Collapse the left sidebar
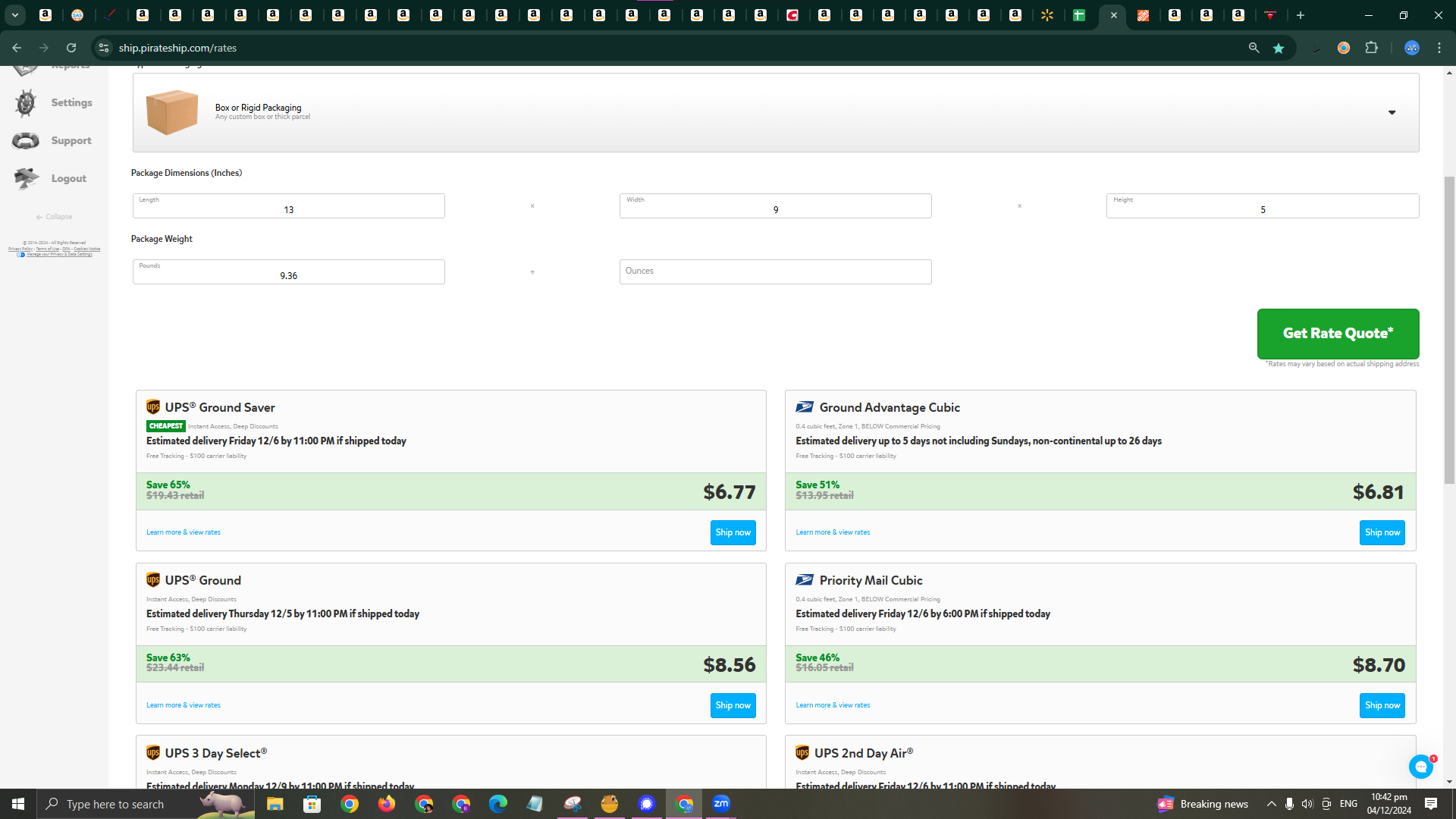The image size is (1456, 819). coord(54,217)
